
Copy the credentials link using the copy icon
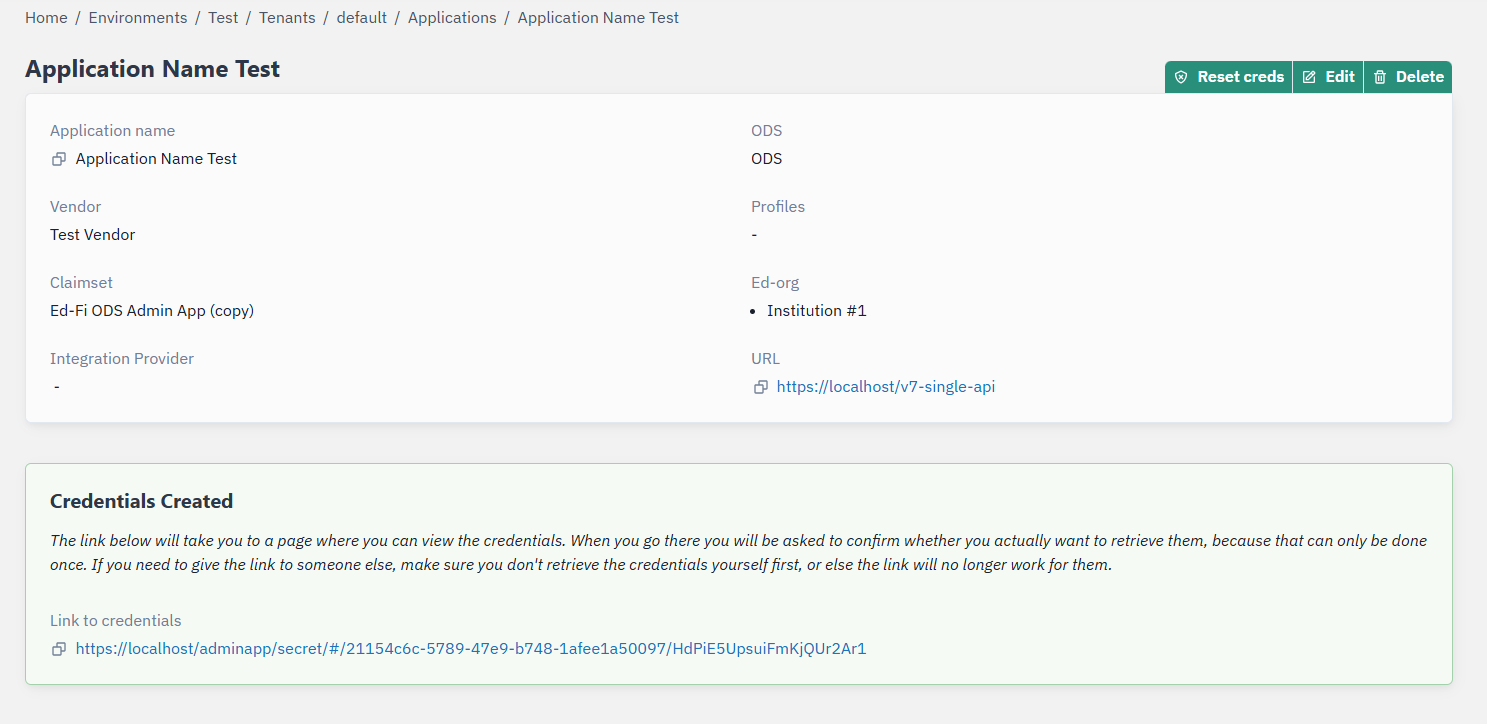click(x=58, y=648)
